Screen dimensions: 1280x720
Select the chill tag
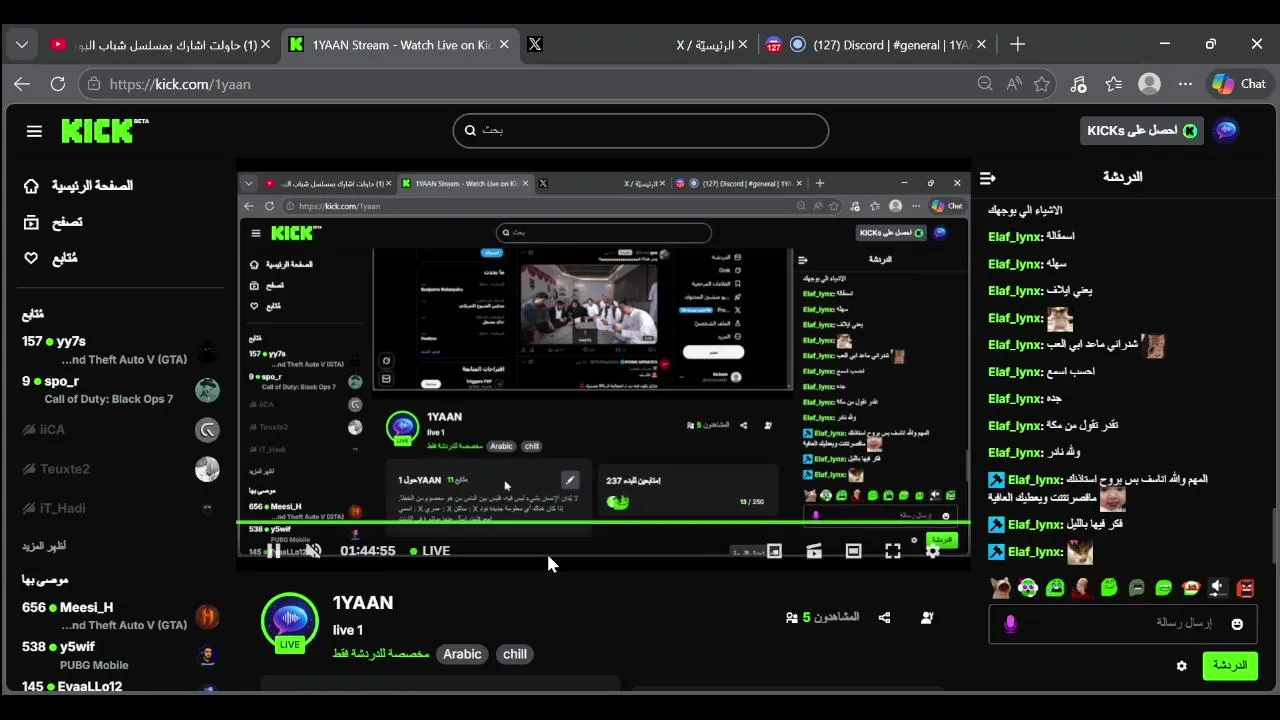pos(515,654)
